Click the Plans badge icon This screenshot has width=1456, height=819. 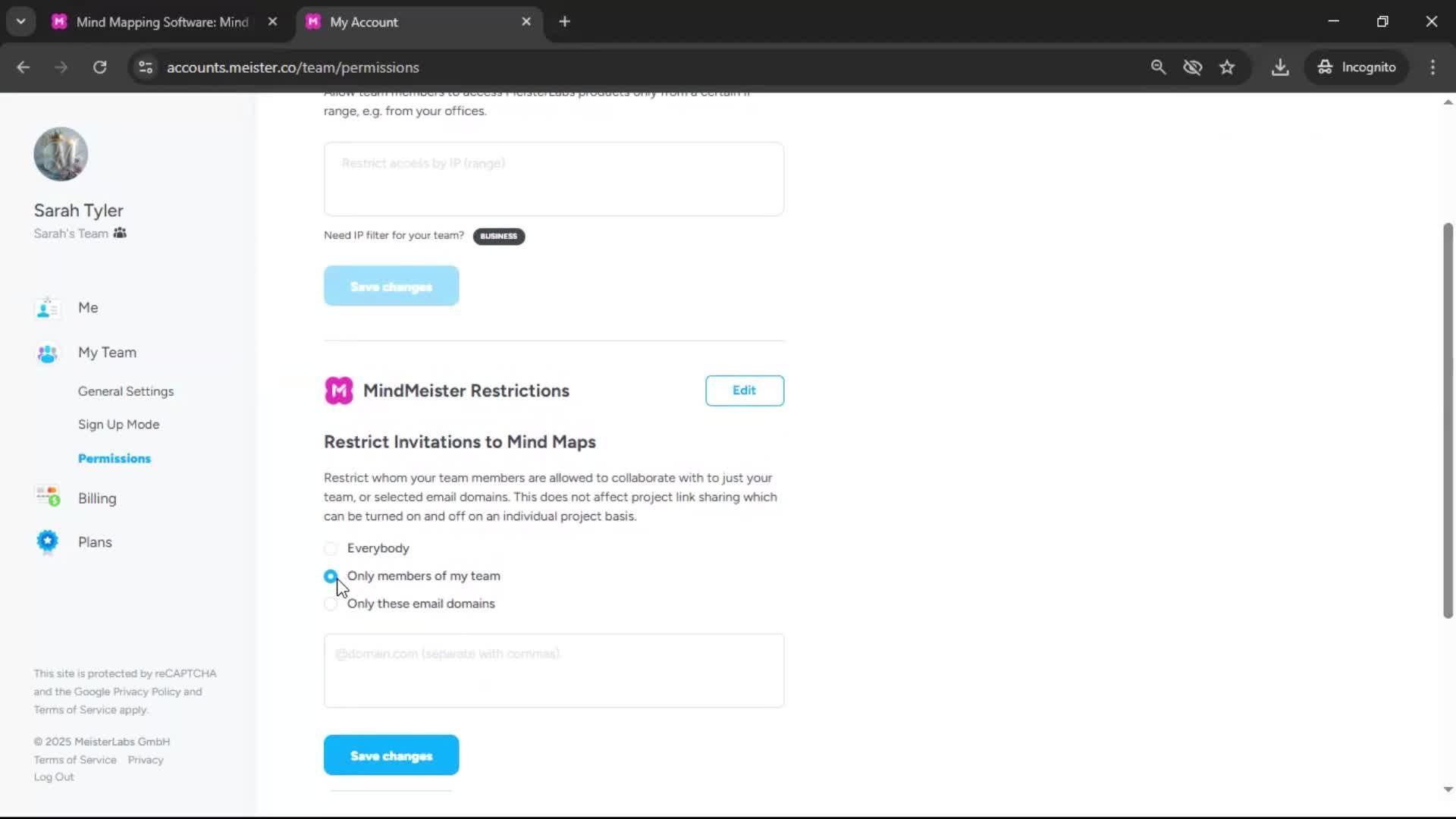point(47,542)
